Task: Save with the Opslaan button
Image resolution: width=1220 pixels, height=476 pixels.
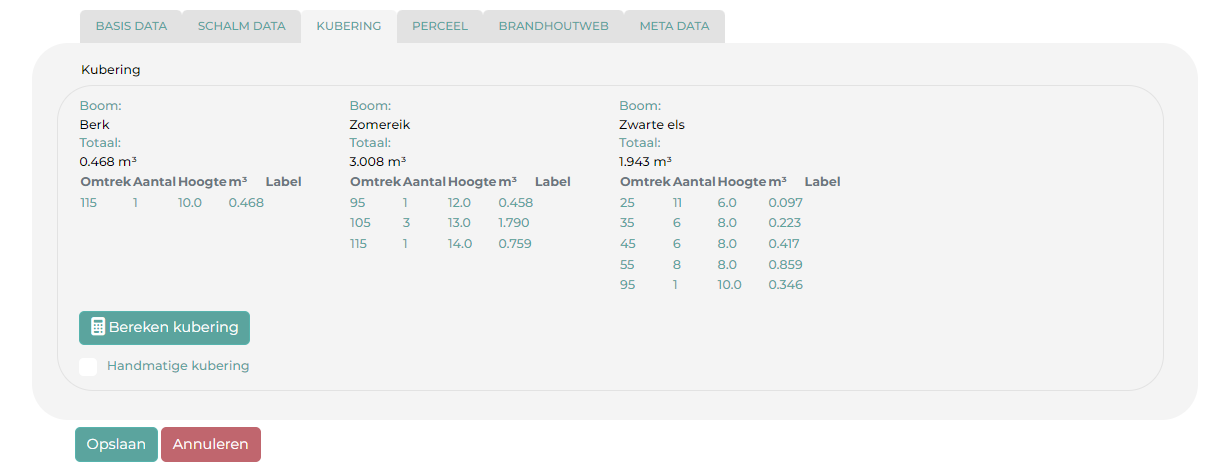Action: click(116, 445)
